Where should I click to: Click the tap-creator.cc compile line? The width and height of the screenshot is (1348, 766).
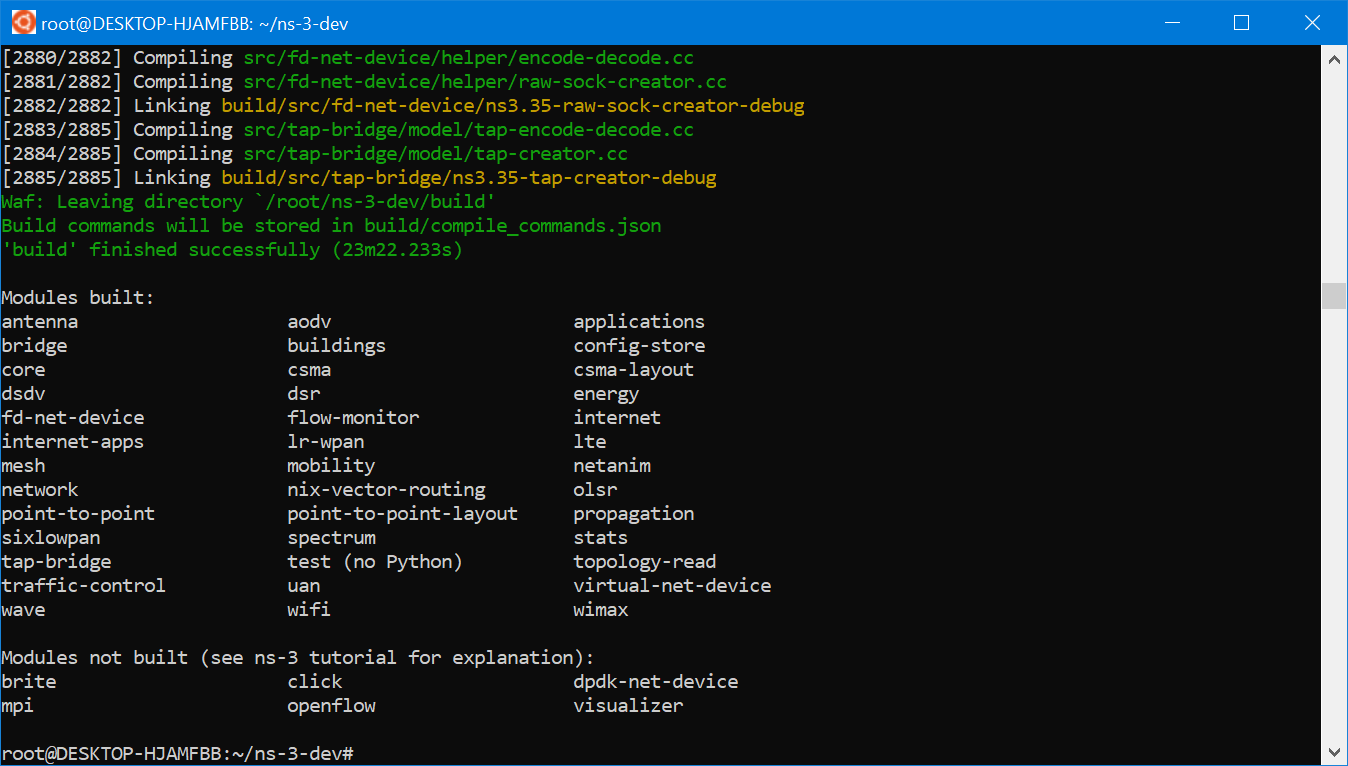pos(315,154)
